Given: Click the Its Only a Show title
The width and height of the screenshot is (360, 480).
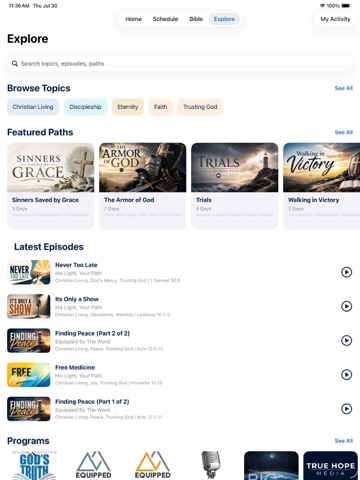Looking at the screenshot, I should pos(77,299).
